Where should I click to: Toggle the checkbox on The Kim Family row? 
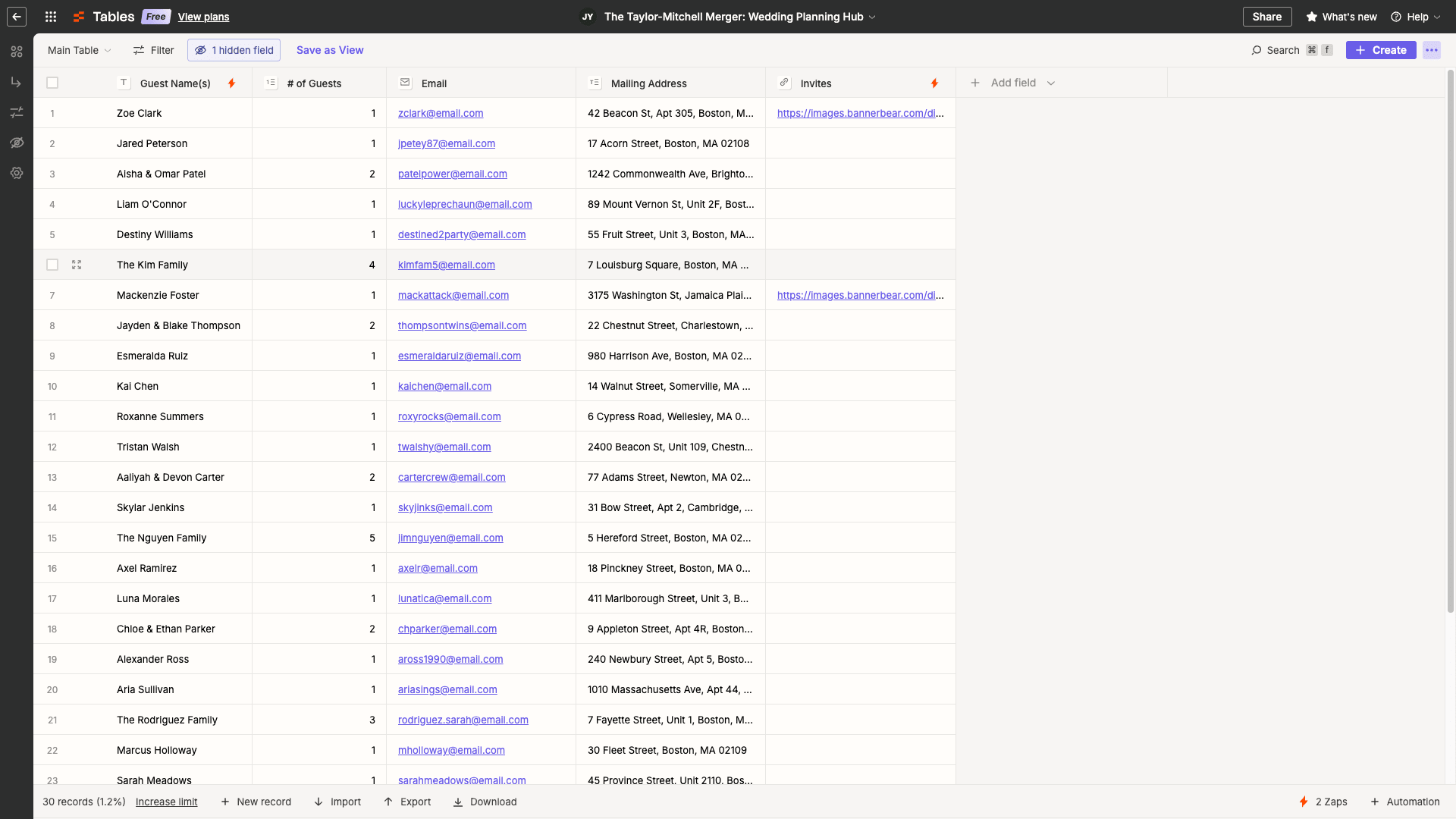tap(52, 265)
